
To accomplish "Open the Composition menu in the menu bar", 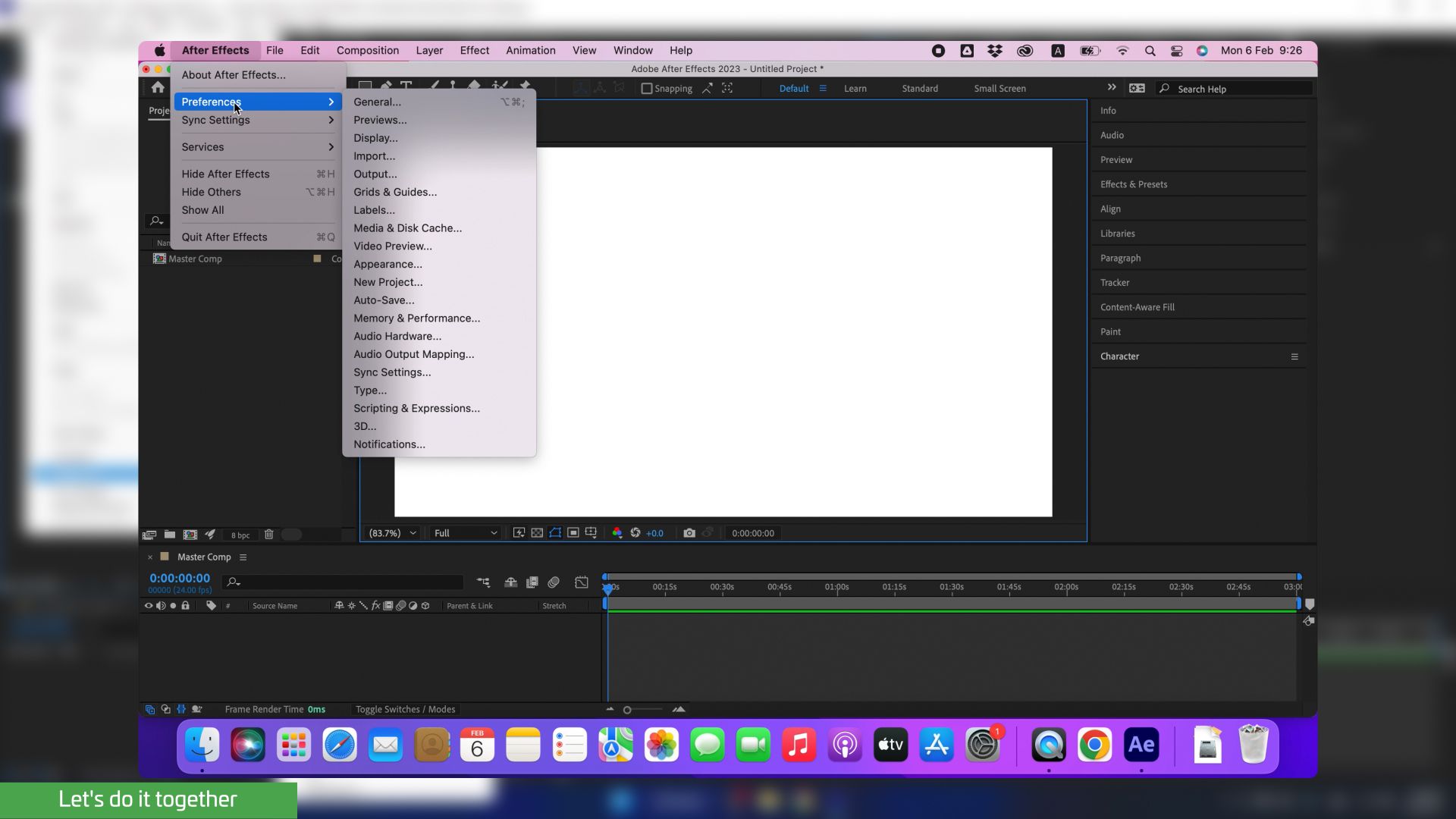I will 367,51.
